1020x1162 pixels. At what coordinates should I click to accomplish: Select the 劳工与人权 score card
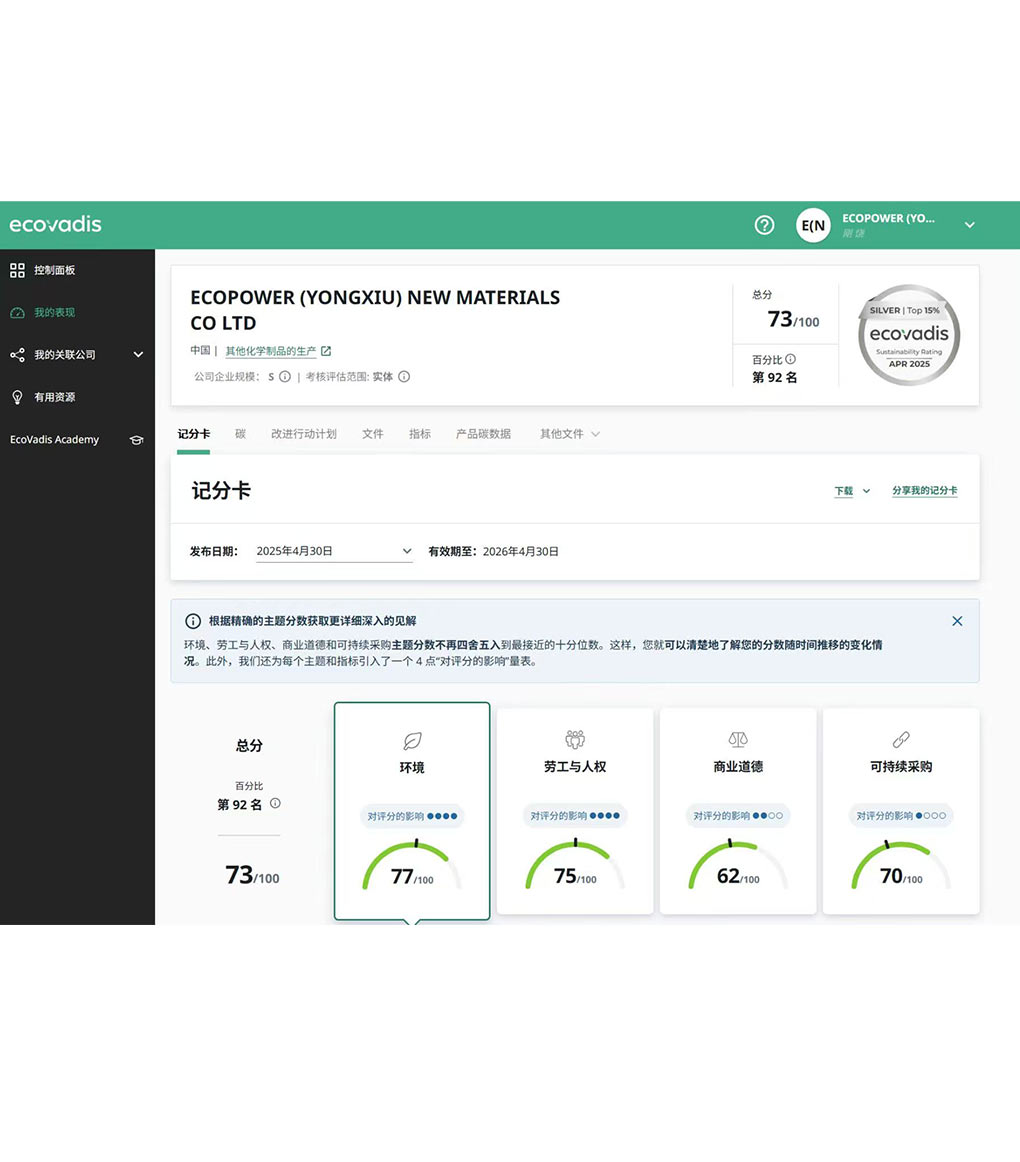575,811
